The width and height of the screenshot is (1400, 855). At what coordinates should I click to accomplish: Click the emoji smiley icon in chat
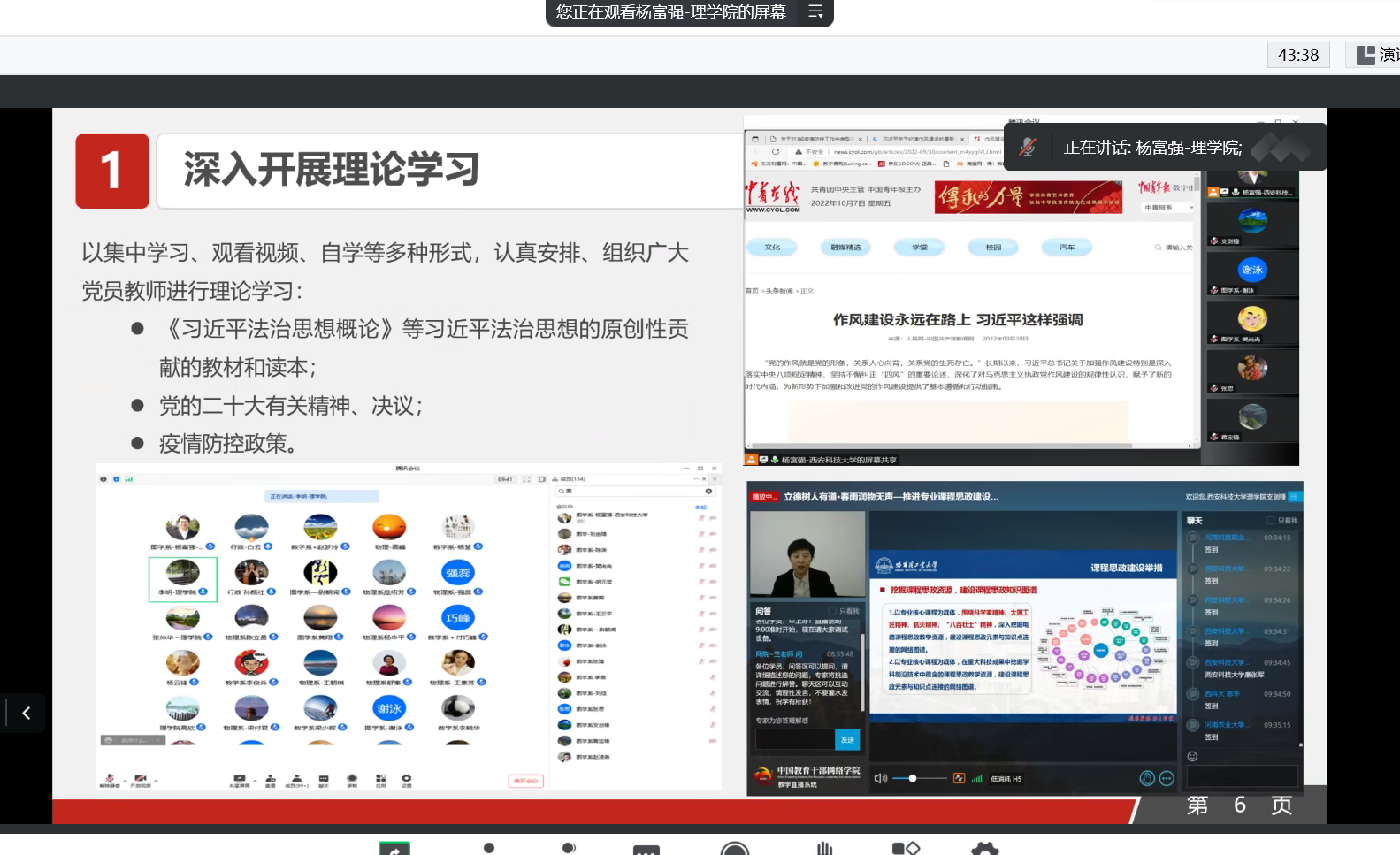click(1192, 756)
